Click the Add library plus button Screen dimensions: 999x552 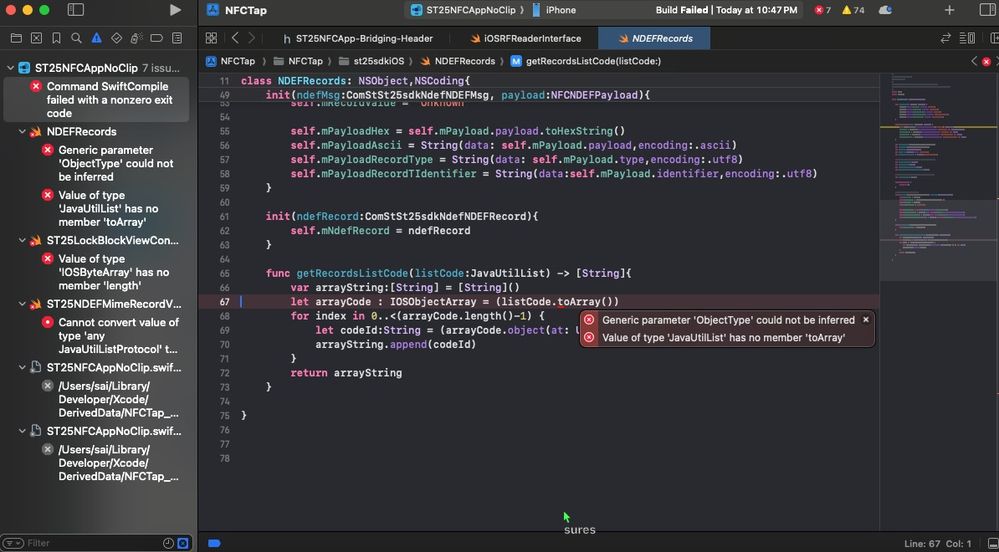click(x=949, y=10)
